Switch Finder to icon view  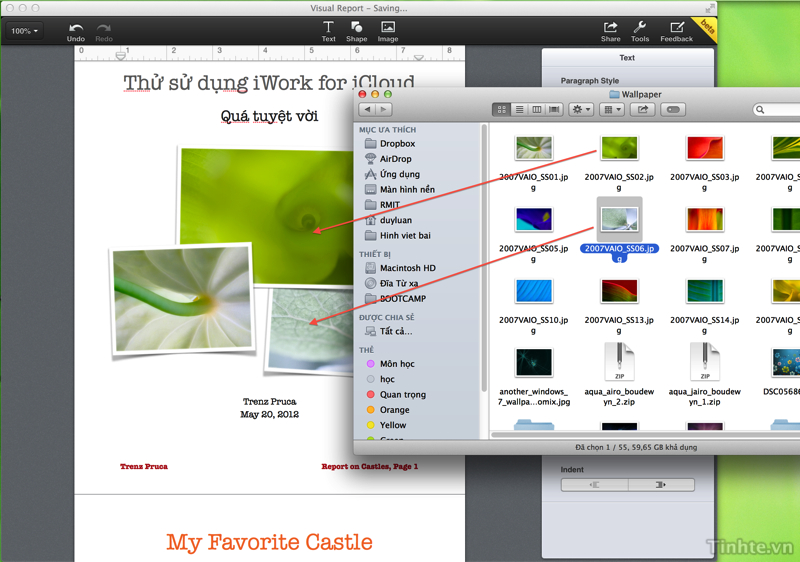pyautogui.click(x=502, y=109)
